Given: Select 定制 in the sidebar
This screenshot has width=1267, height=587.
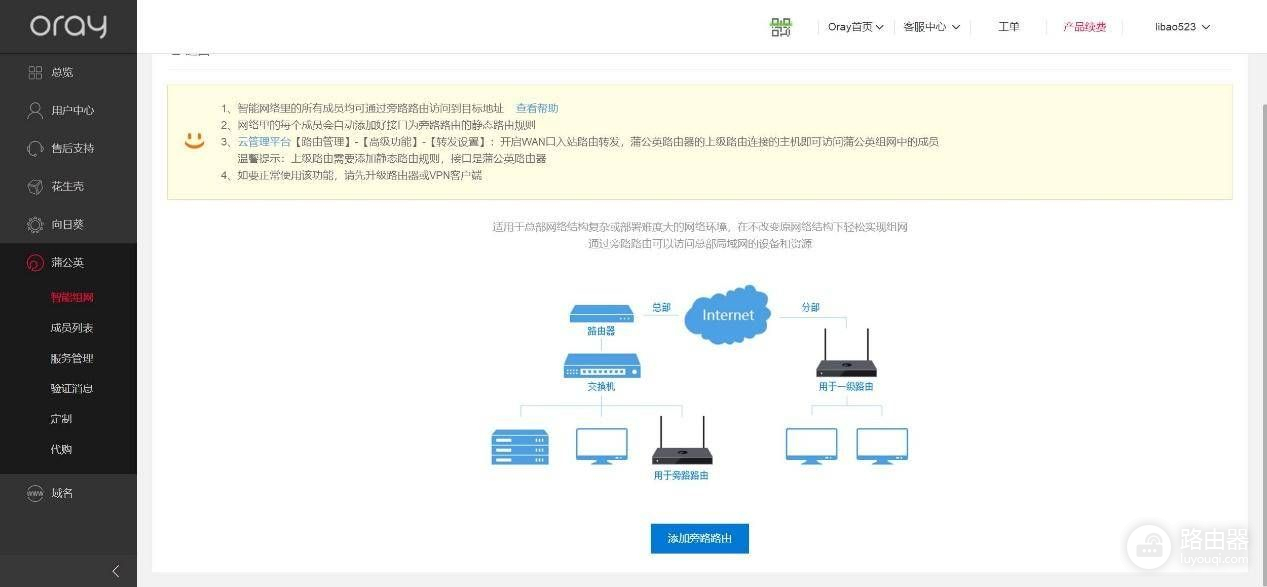Looking at the screenshot, I should (x=61, y=419).
